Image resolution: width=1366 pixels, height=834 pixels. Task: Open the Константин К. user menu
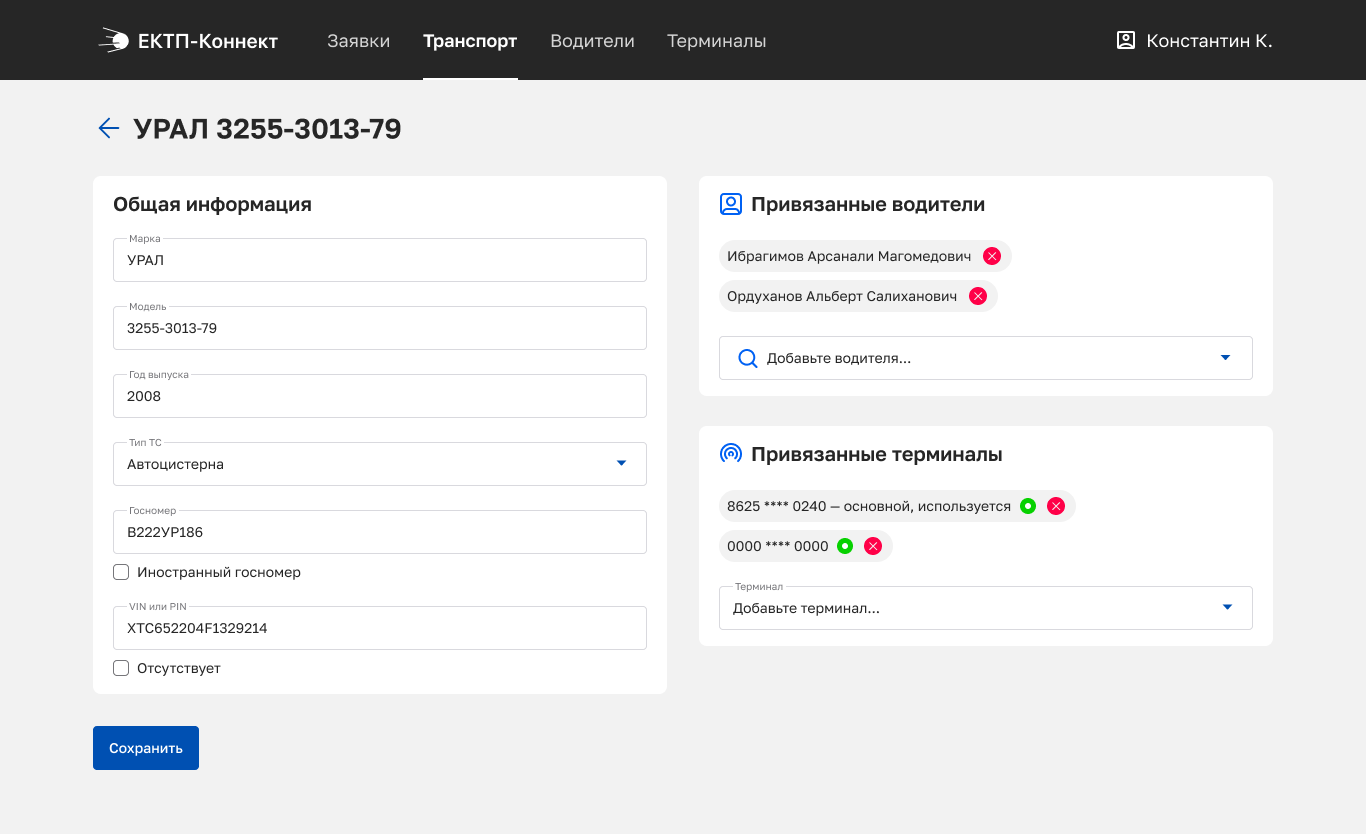(x=1194, y=41)
